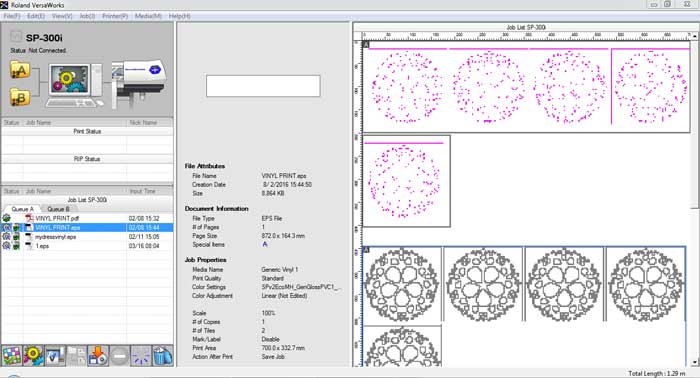Click Roland VersaWorks title bar app icon
Screen dimensions: 700x378
coord(4,5)
